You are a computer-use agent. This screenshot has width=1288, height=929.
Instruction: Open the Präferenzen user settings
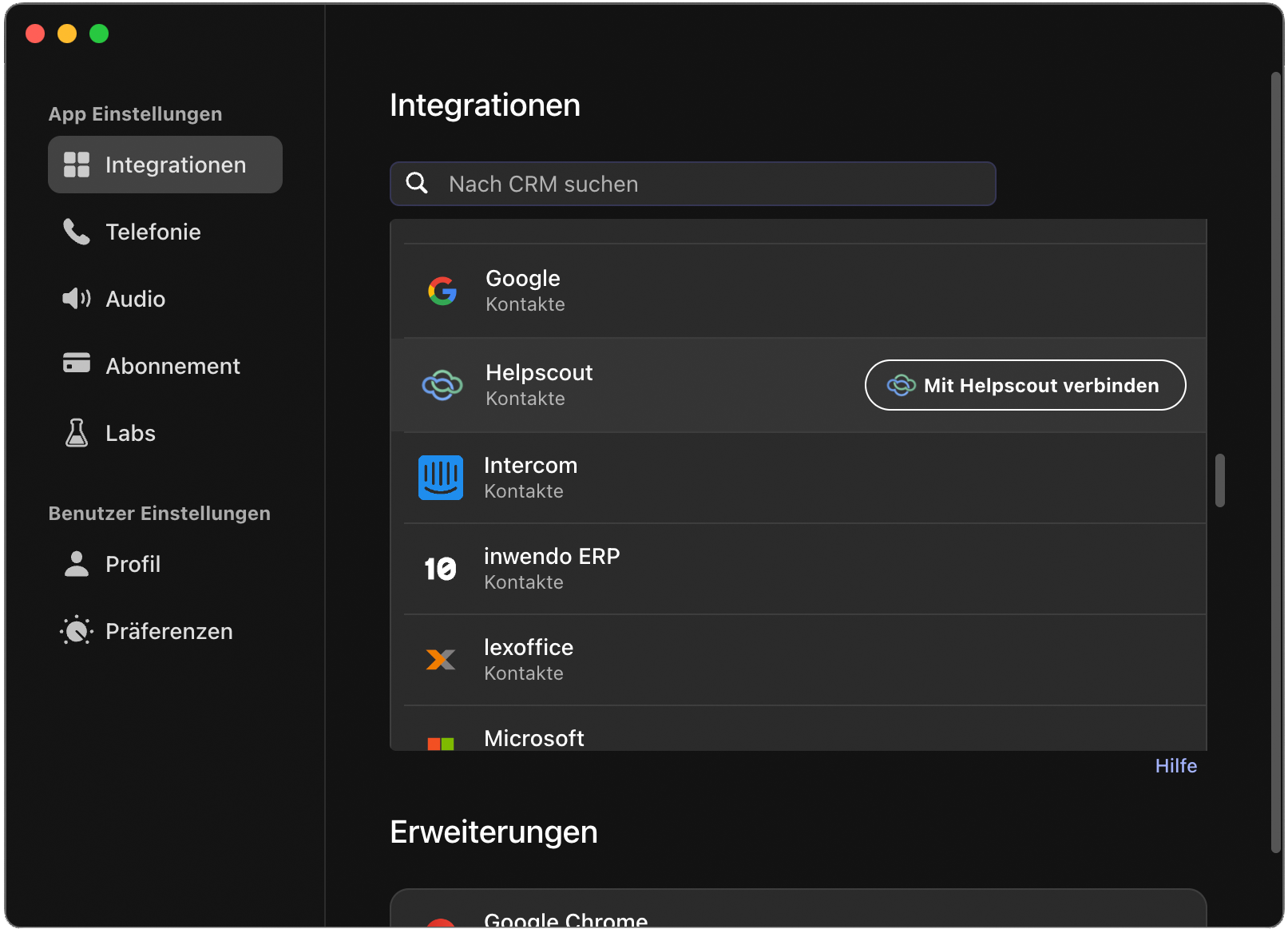(165, 631)
